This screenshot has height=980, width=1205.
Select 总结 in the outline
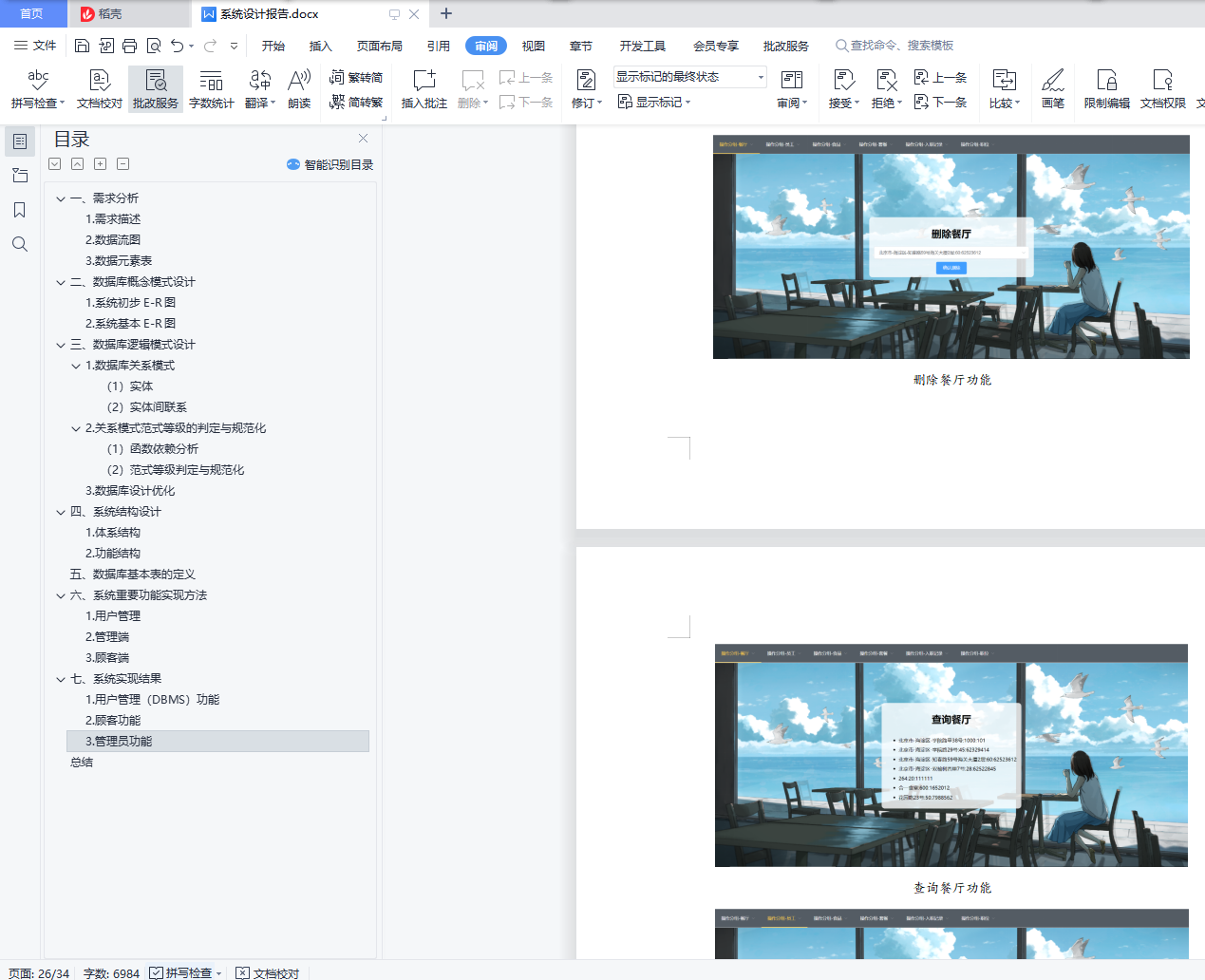pos(82,763)
